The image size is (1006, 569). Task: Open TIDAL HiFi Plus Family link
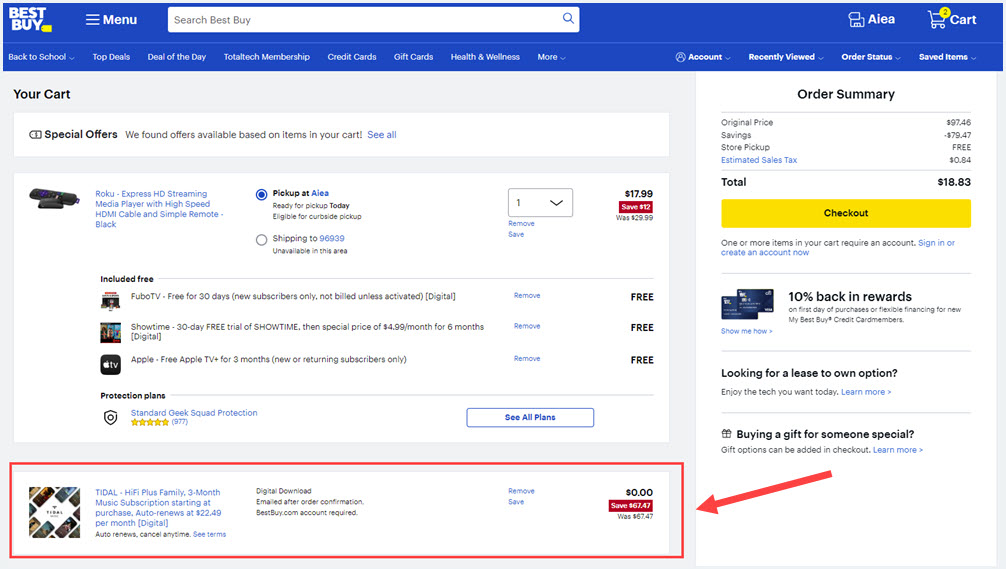click(158, 507)
